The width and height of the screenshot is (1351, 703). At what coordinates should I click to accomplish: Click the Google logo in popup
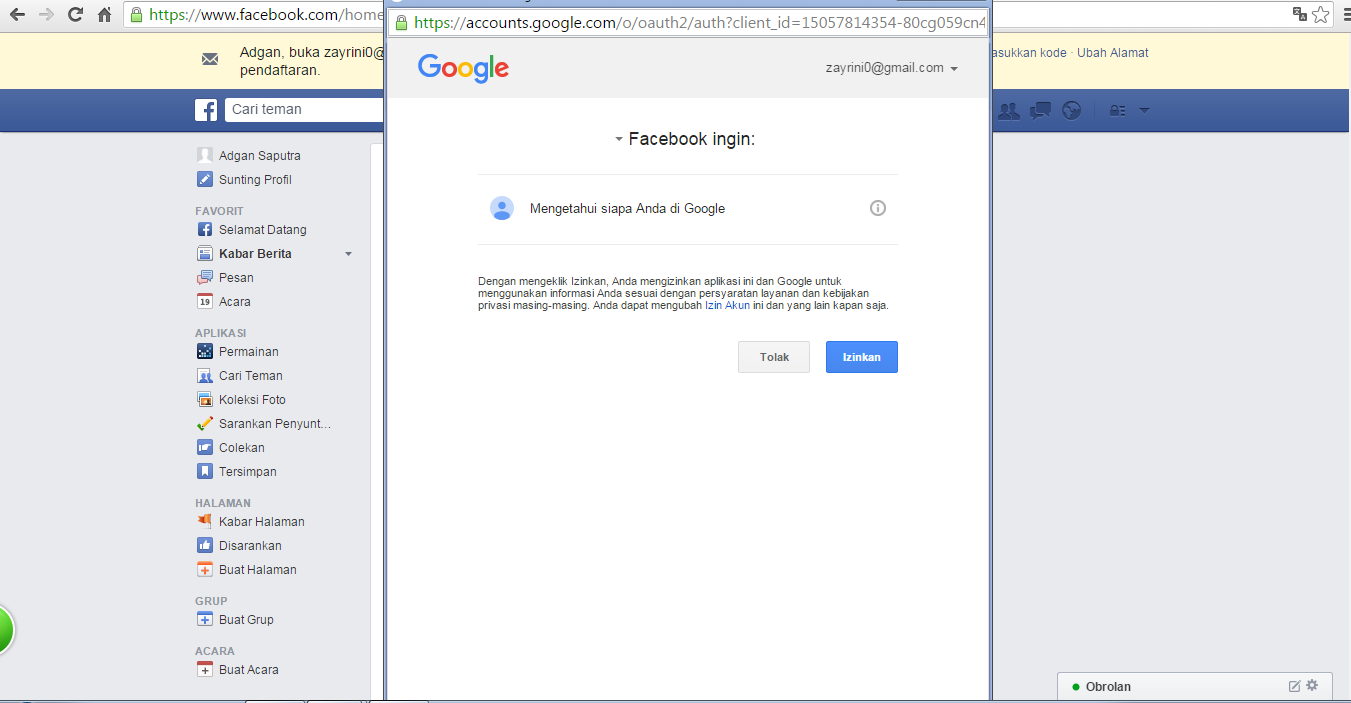tap(464, 68)
